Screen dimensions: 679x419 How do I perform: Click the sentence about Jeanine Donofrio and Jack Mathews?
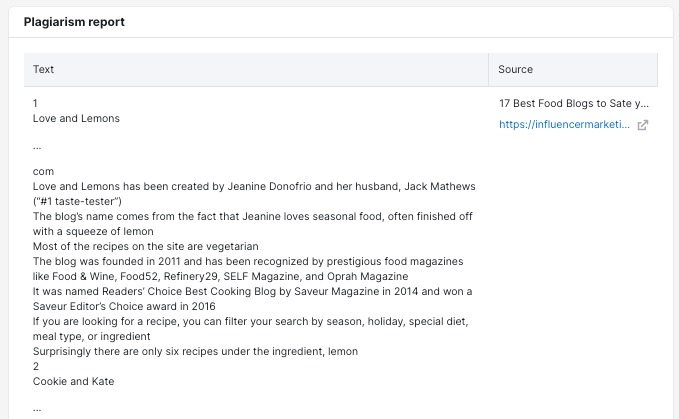(x=254, y=194)
